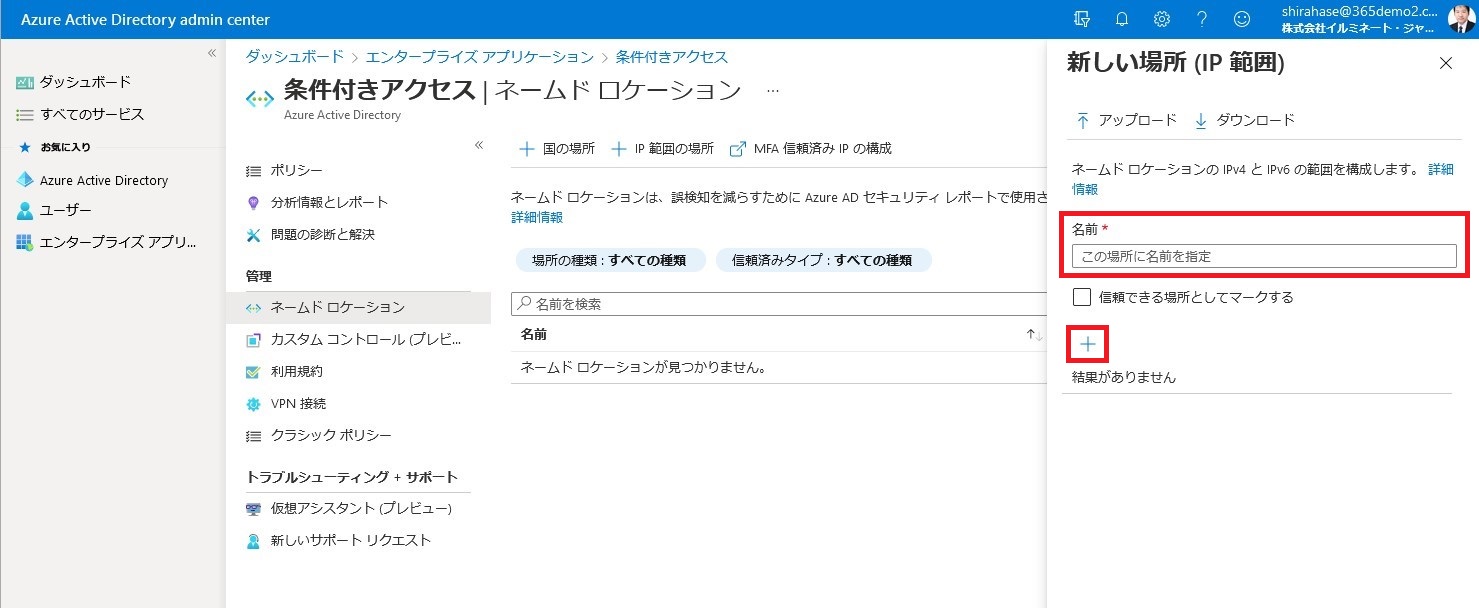Open the more options ellipsis beside title

pos(772,90)
